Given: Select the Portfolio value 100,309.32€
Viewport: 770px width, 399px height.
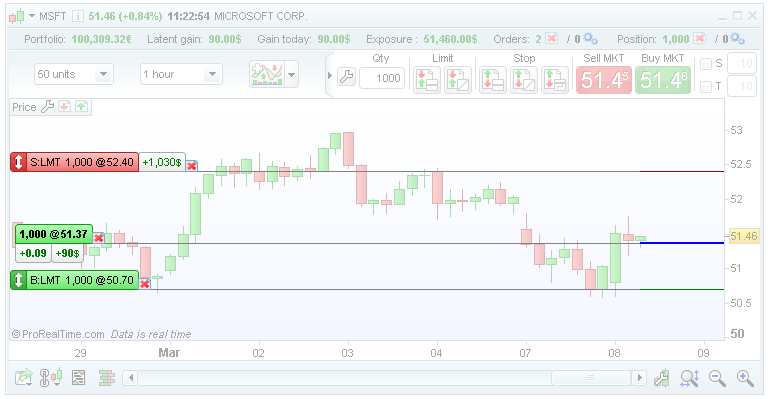Looking at the screenshot, I should tap(102, 39).
